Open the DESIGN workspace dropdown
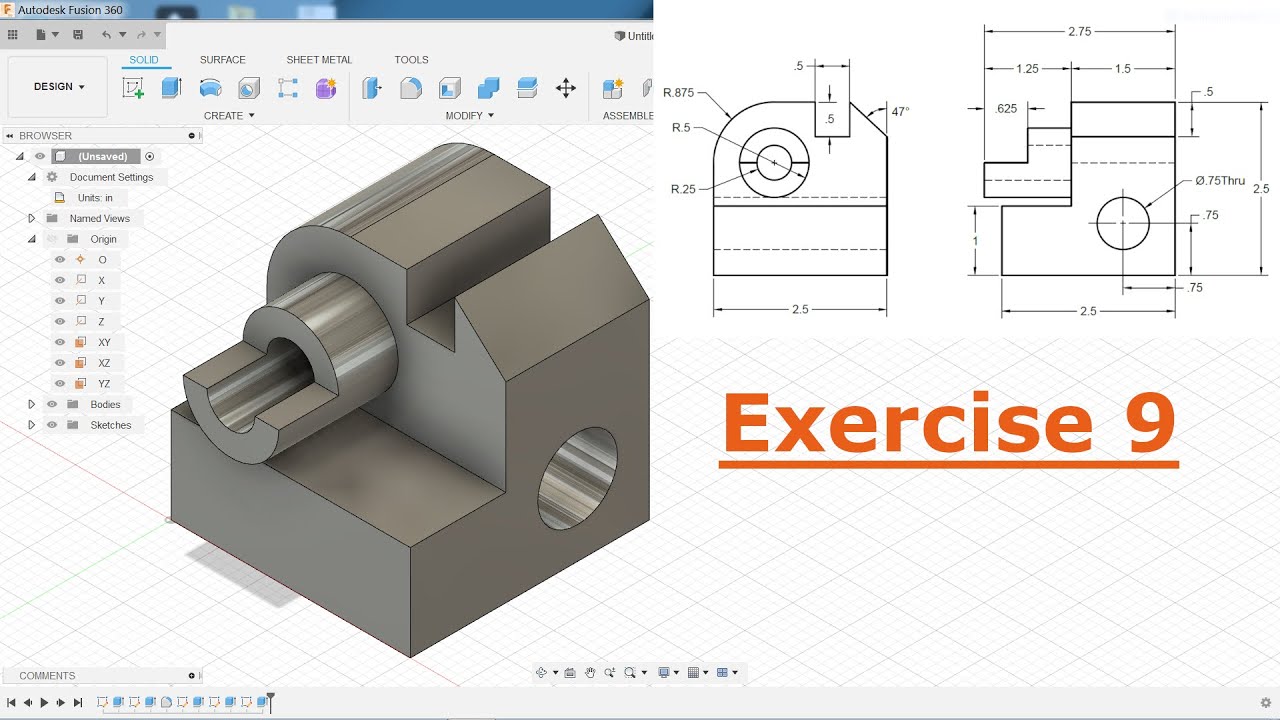1280x720 pixels. 58,87
